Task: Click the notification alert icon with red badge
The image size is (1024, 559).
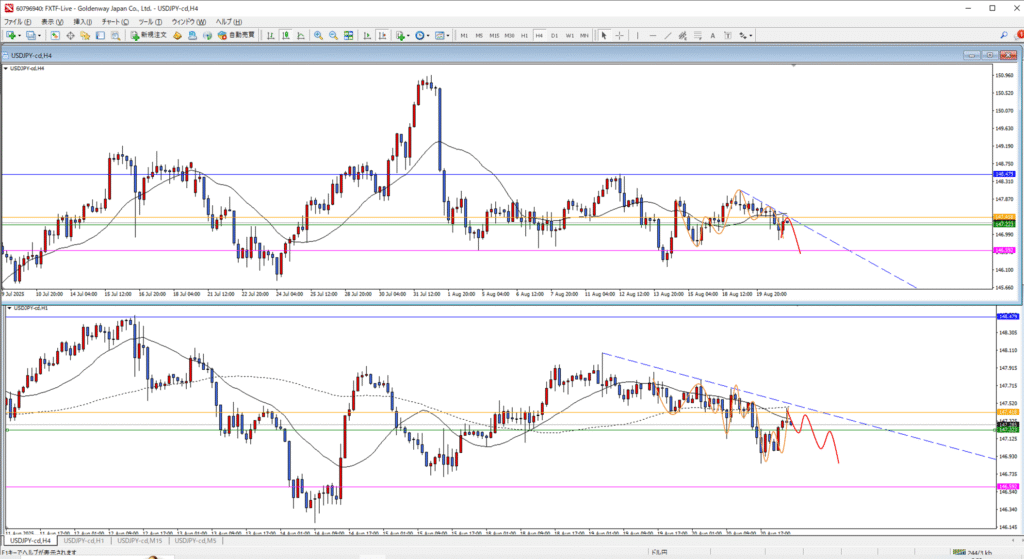Action: coord(1018,35)
